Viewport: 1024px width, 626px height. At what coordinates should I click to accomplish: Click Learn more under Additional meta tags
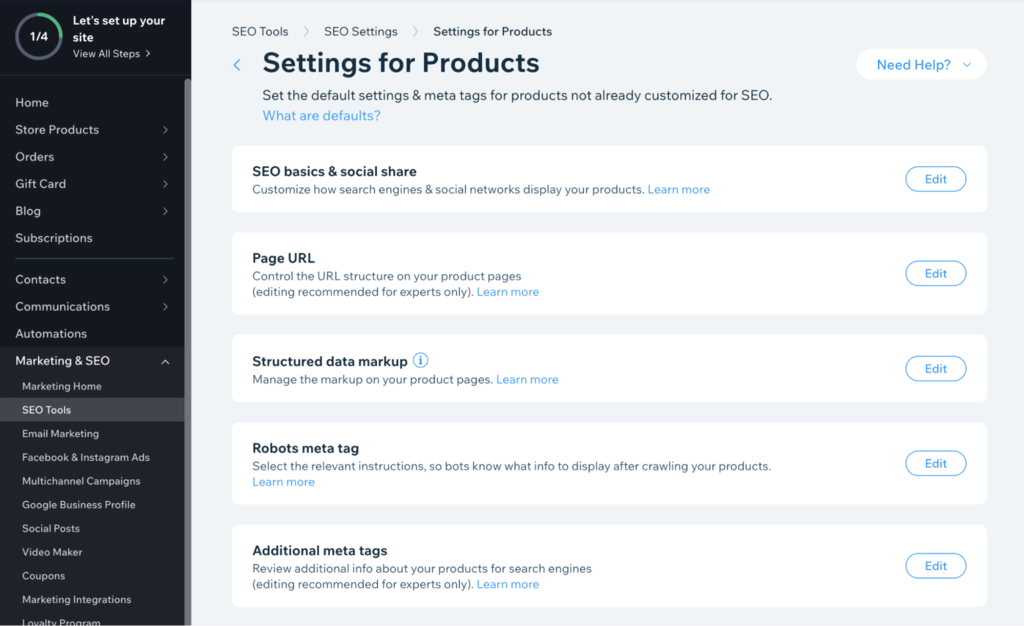point(507,584)
